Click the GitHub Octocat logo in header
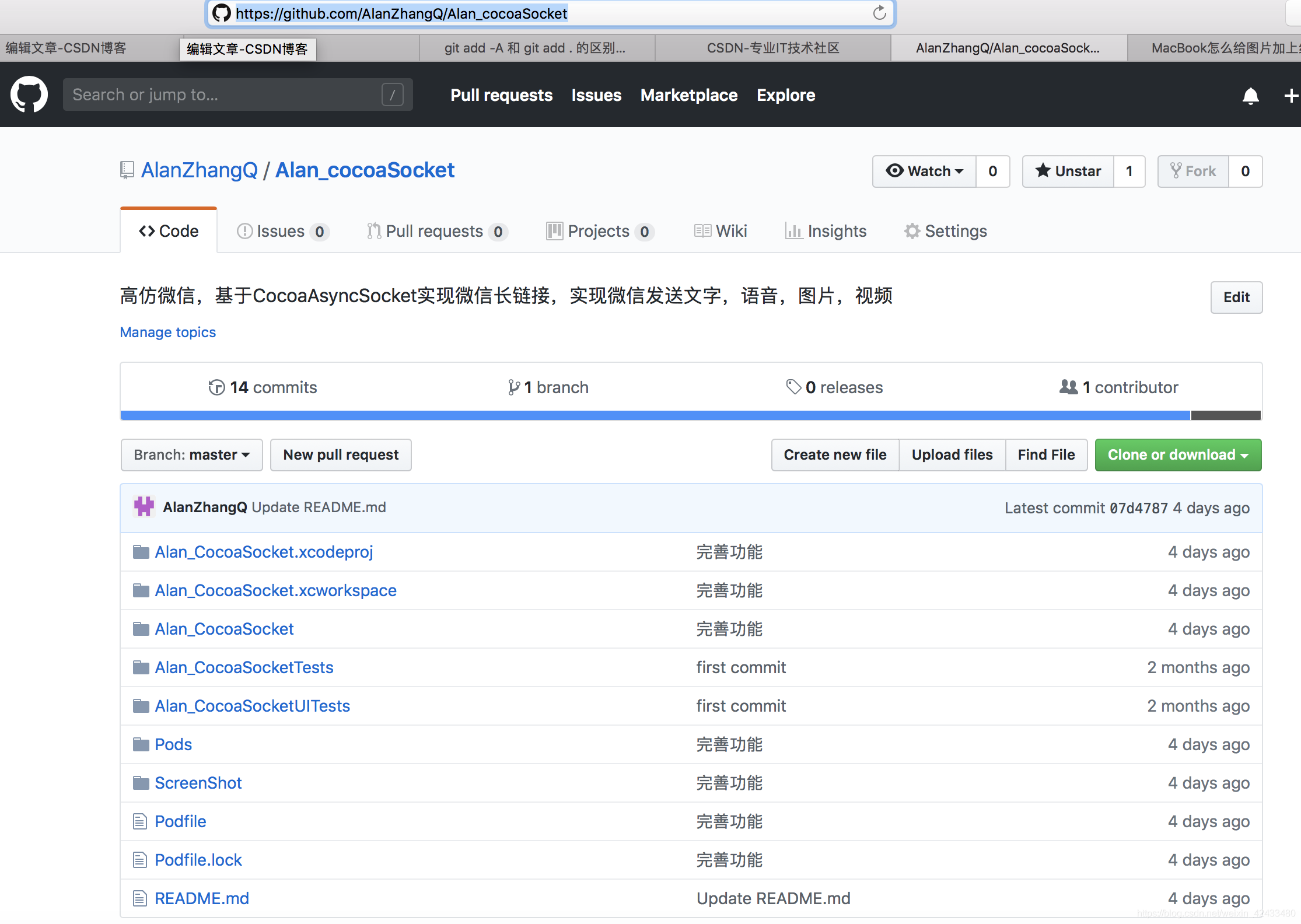The height and width of the screenshot is (924, 1301). [29, 94]
